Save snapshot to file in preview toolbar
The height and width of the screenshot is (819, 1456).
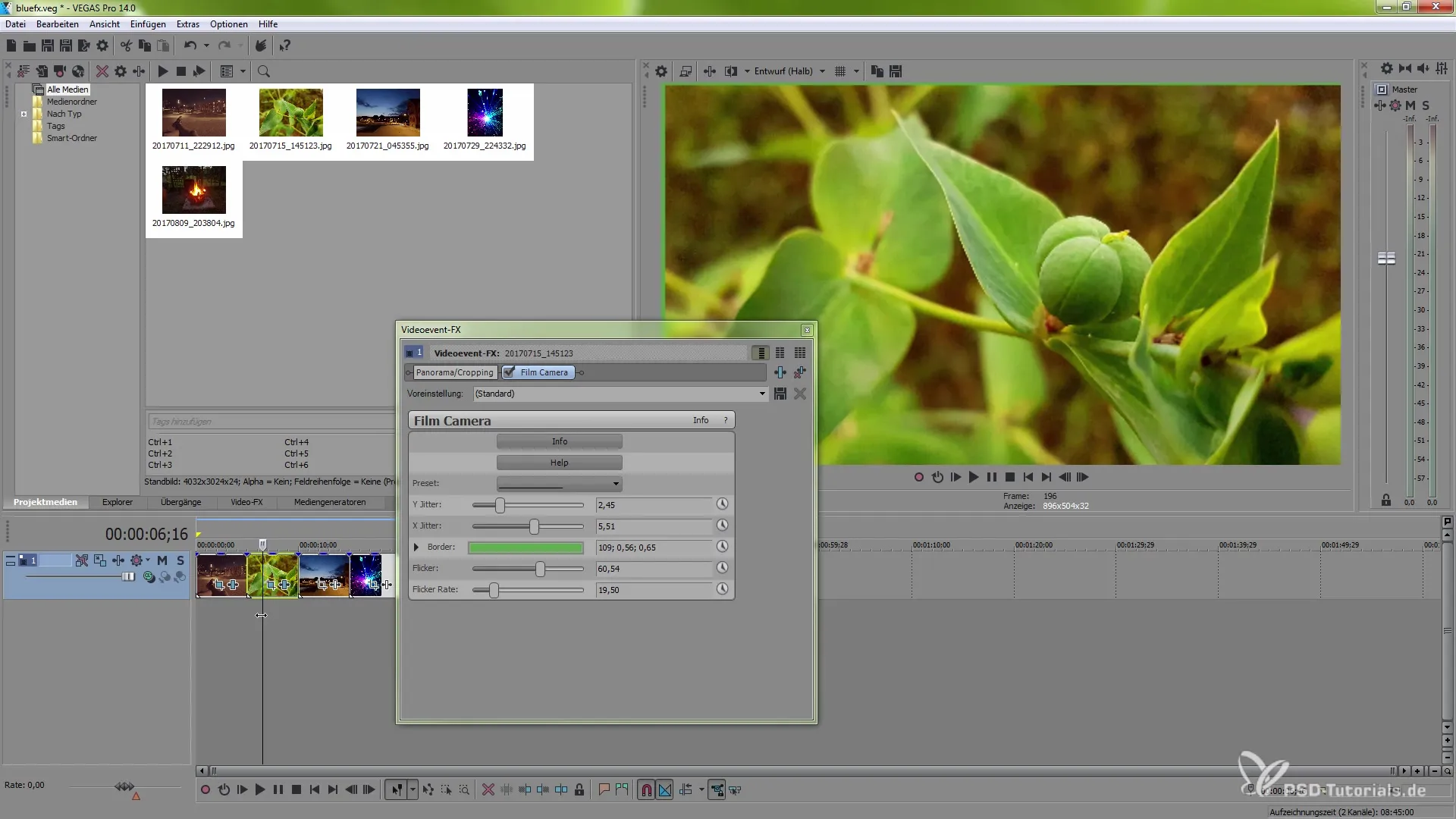click(896, 71)
